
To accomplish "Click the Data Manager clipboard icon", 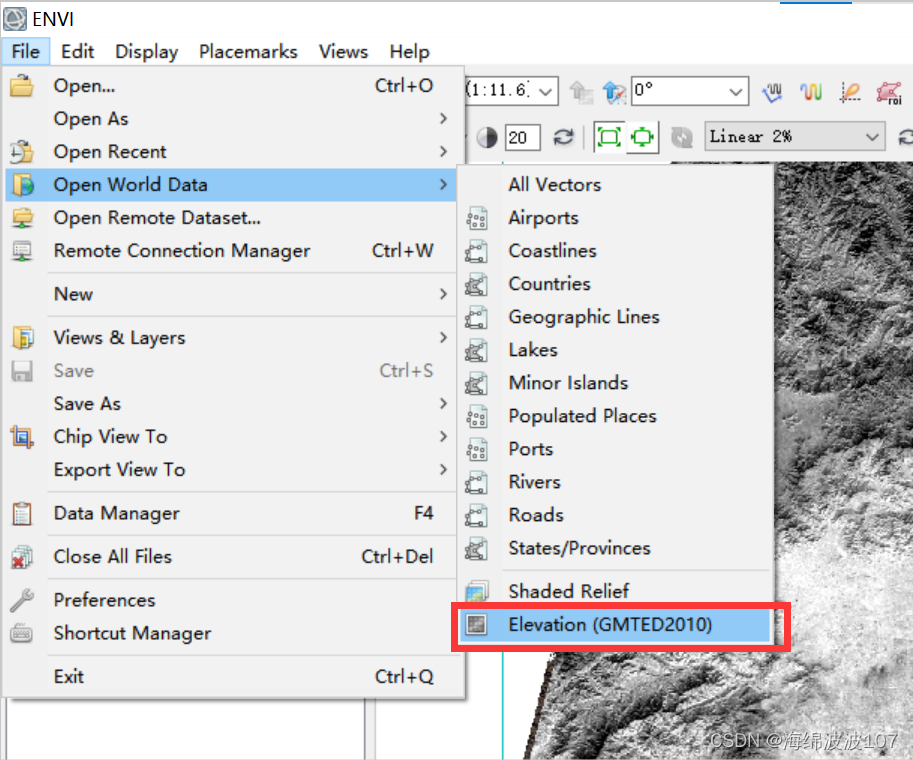I will click(x=22, y=514).
